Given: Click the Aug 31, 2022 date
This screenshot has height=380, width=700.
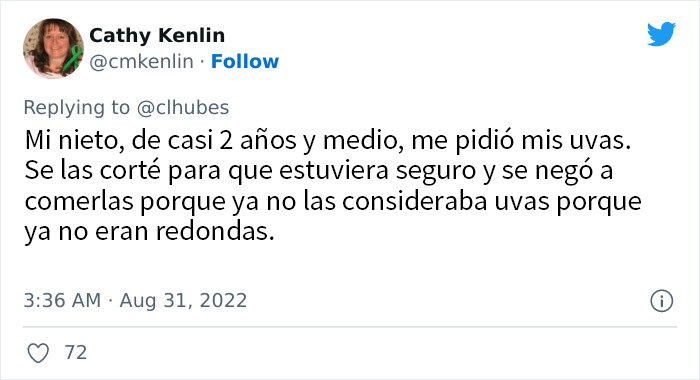Looking at the screenshot, I should [183, 301].
